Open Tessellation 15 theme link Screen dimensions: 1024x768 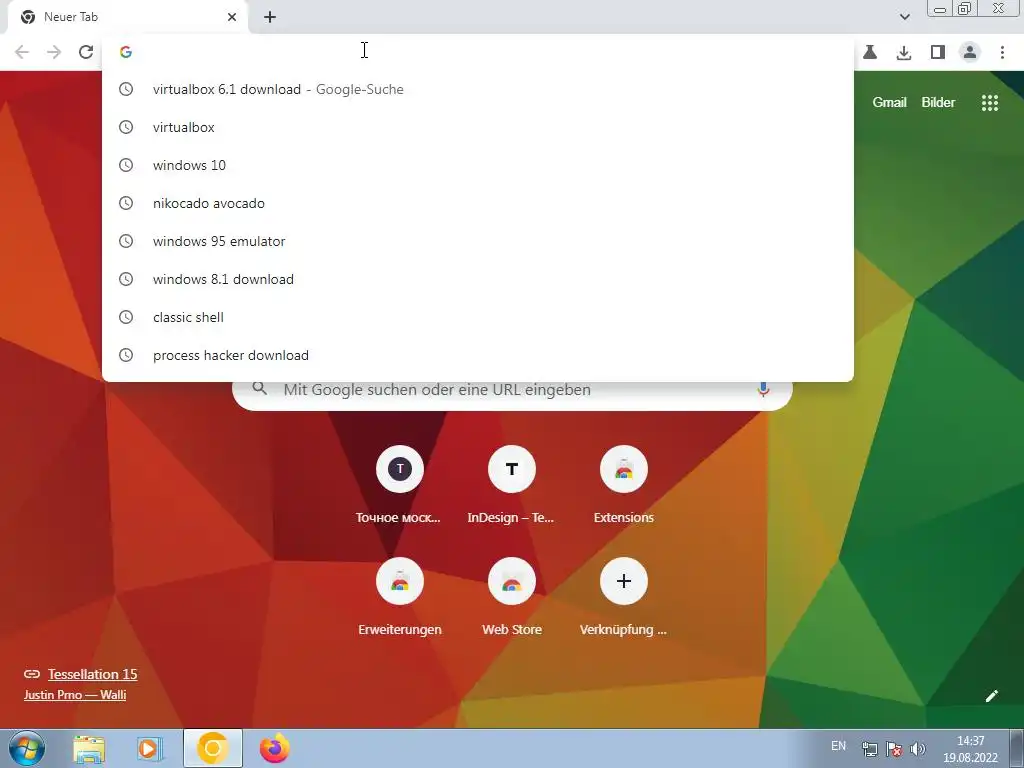click(92, 674)
